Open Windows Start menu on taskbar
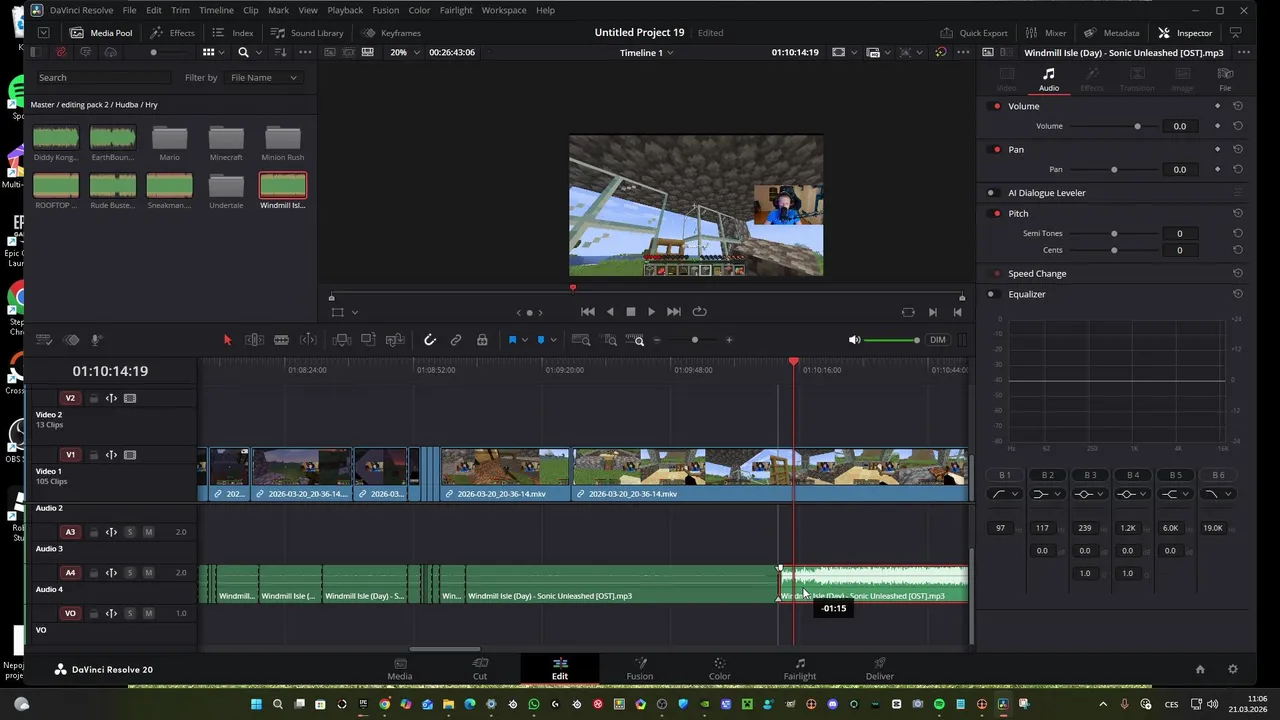1280x720 pixels. tap(256, 705)
